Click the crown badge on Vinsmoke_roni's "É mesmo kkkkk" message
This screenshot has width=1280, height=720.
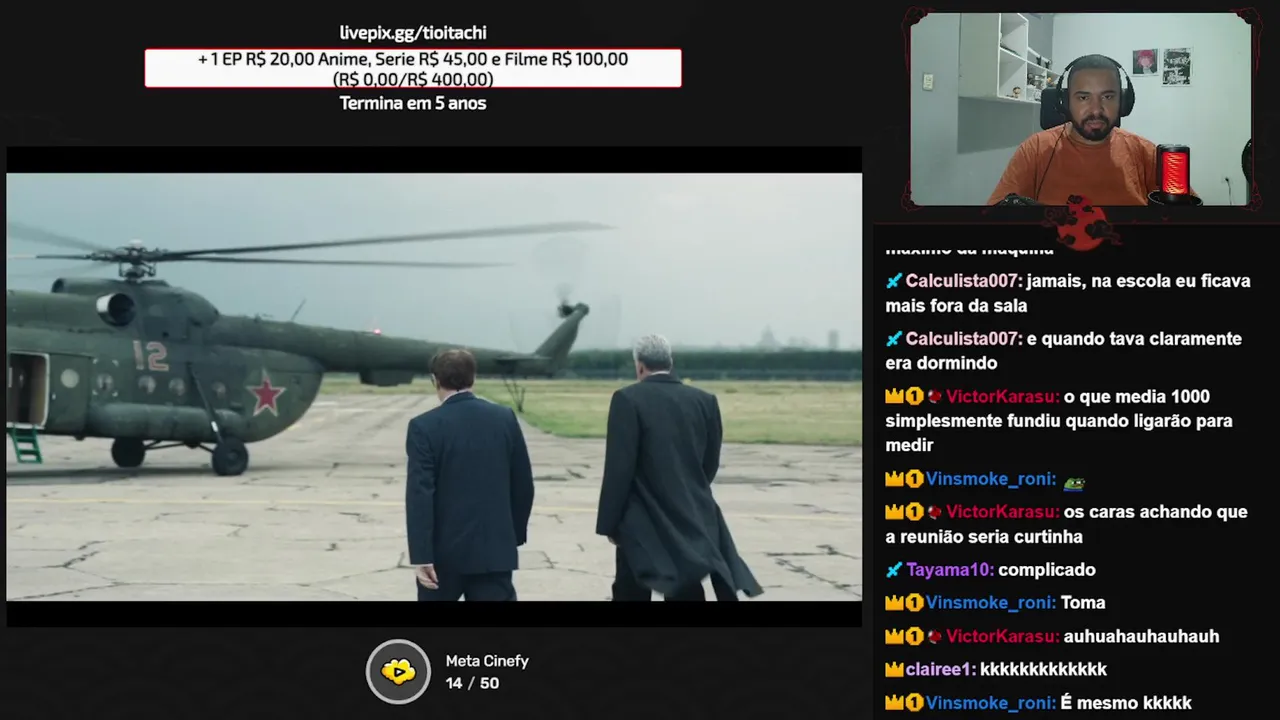click(894, 703)
